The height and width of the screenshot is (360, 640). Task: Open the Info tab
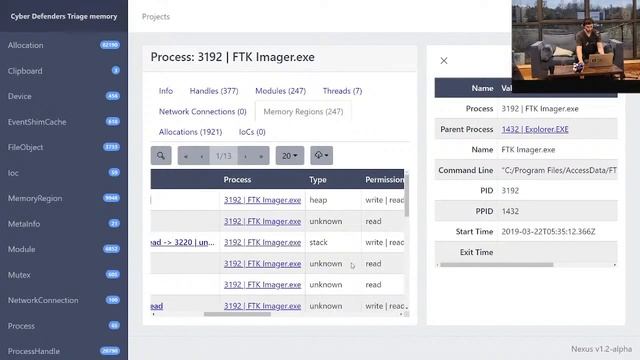(166, 91)
